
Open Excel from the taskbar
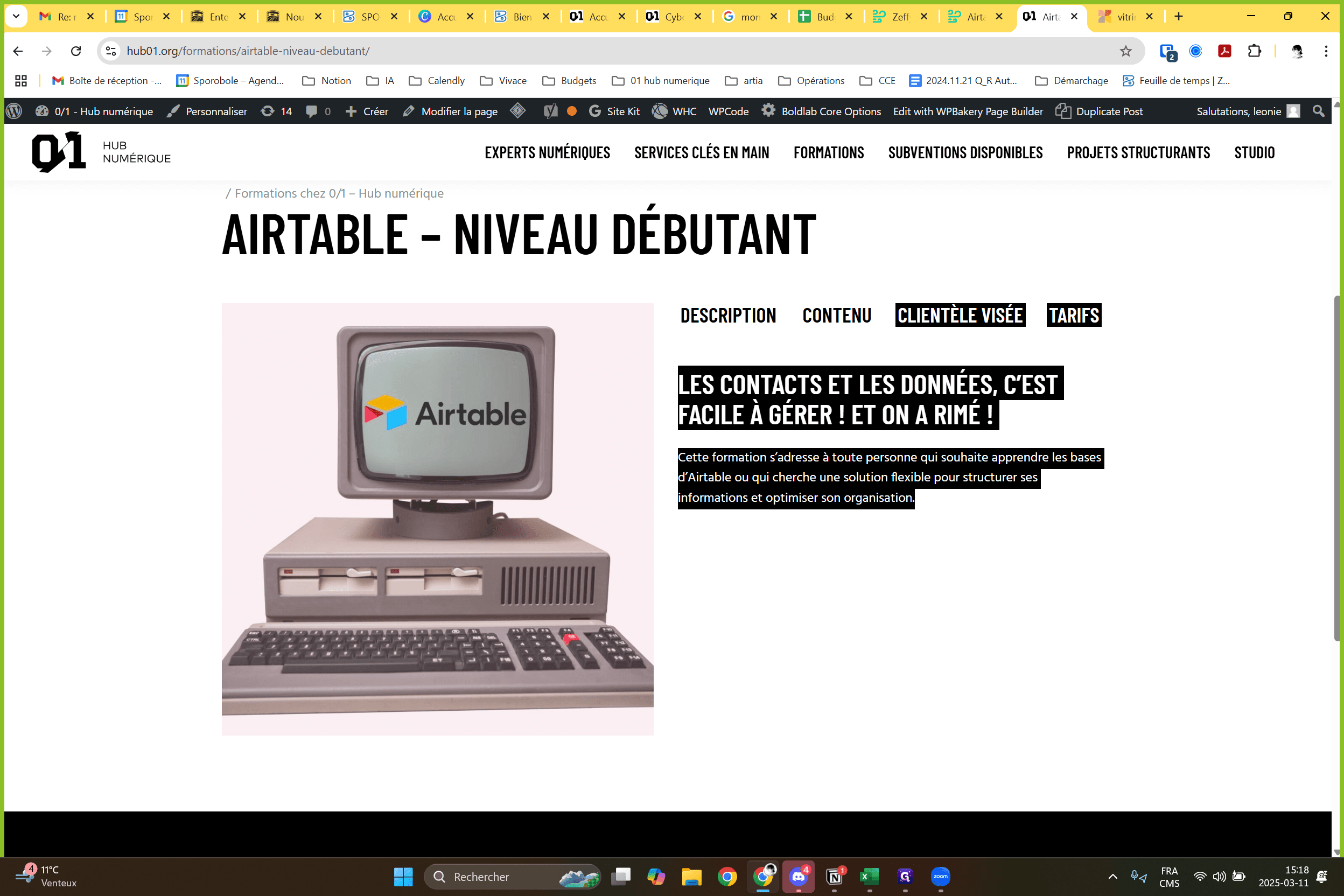[x=870, y=877]
